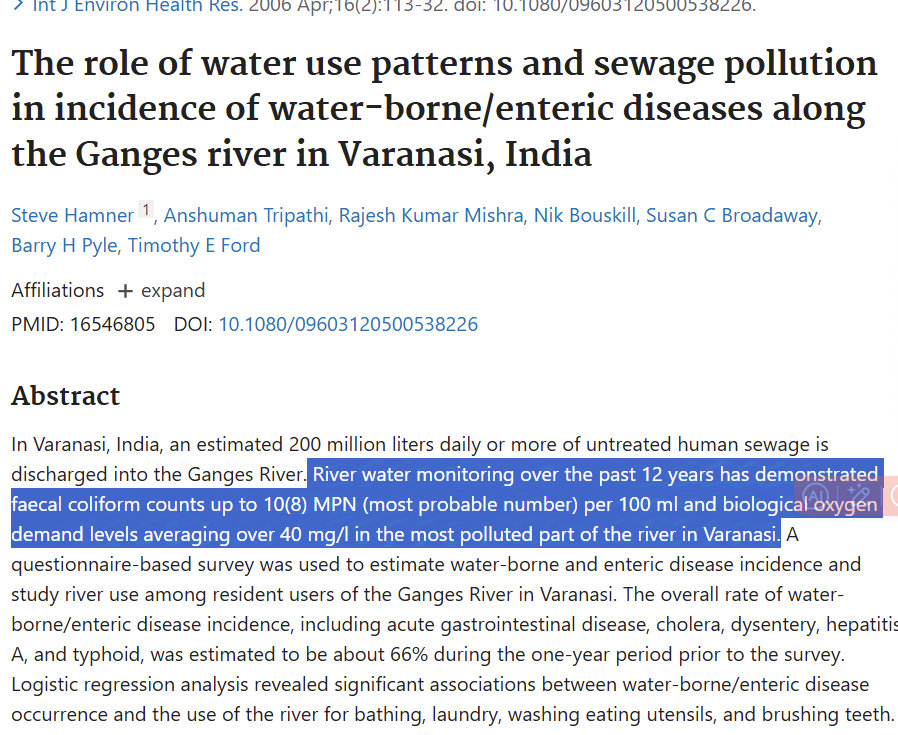This screenshot has height=735, width=898.
Task: Click the plus icon to expand affiliations
Action: pos(125,291)
